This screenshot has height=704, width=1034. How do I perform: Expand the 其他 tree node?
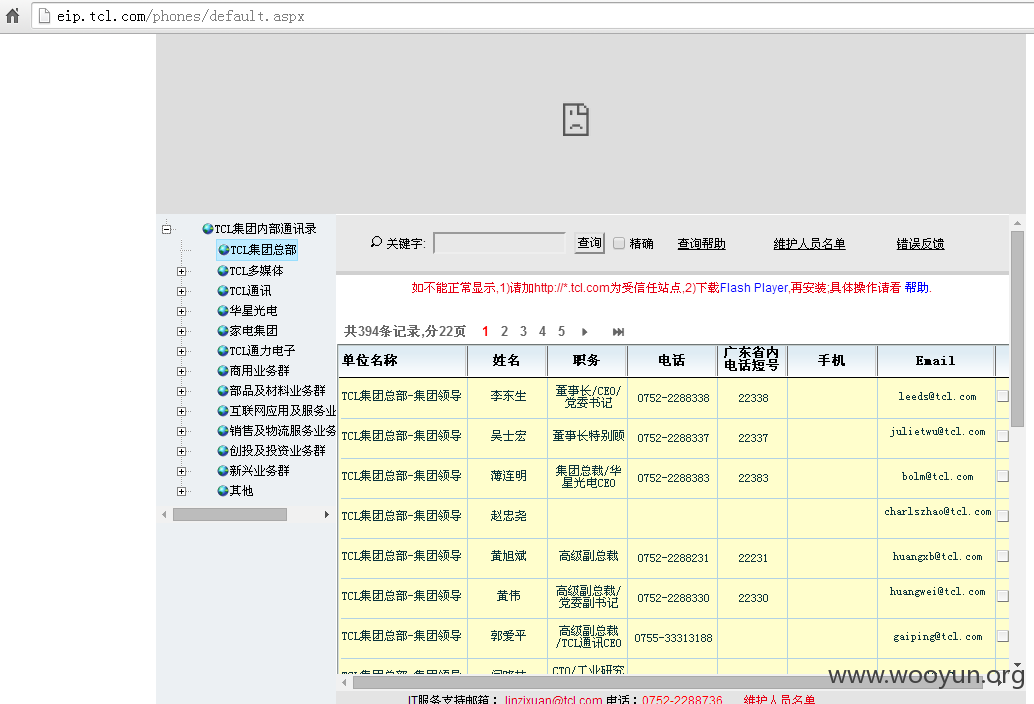pos(181,491)
